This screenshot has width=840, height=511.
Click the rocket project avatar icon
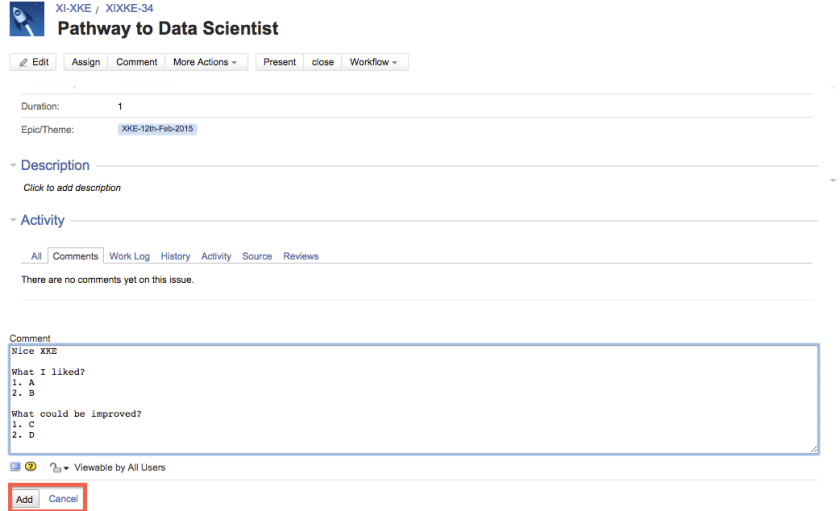27,19
